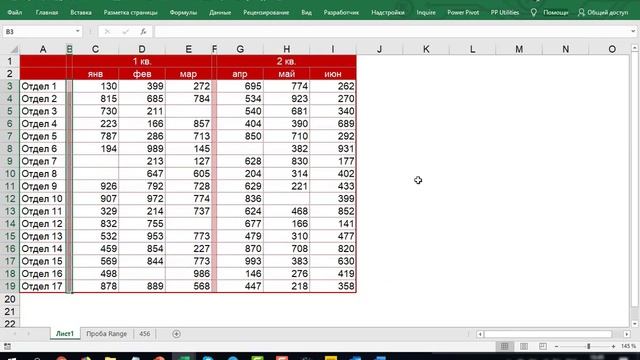Select row 20 header

(10, 299)
